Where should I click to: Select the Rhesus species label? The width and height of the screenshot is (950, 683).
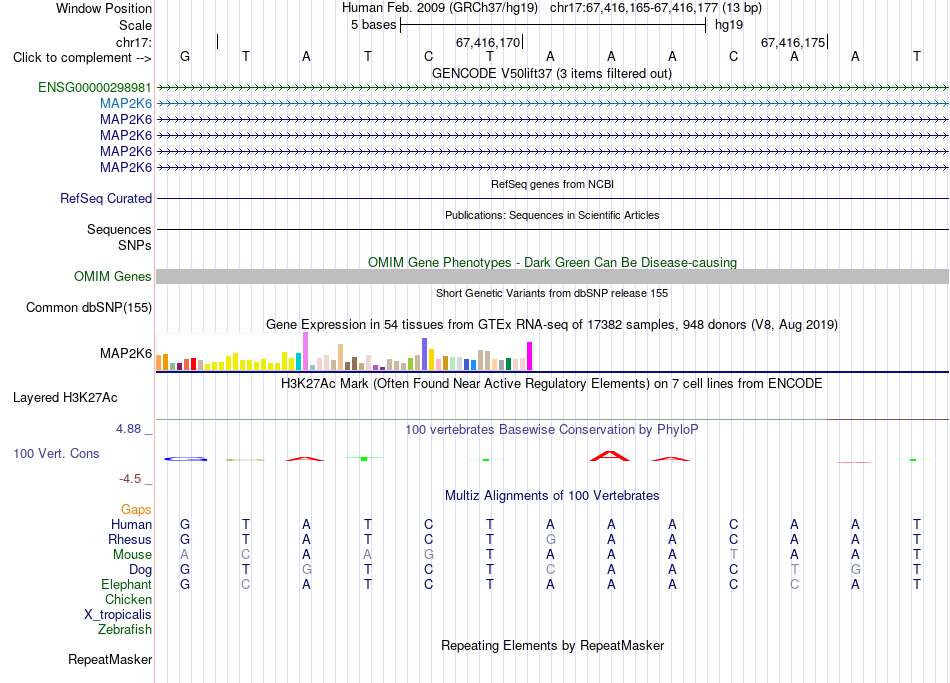(130, 539)
